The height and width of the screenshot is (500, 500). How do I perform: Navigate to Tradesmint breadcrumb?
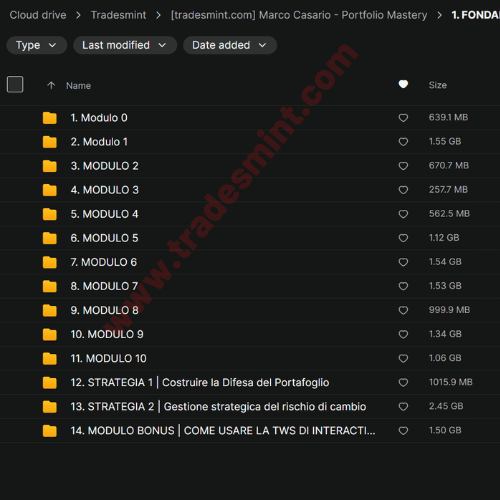pyautogui.click(x=118, y=15)
